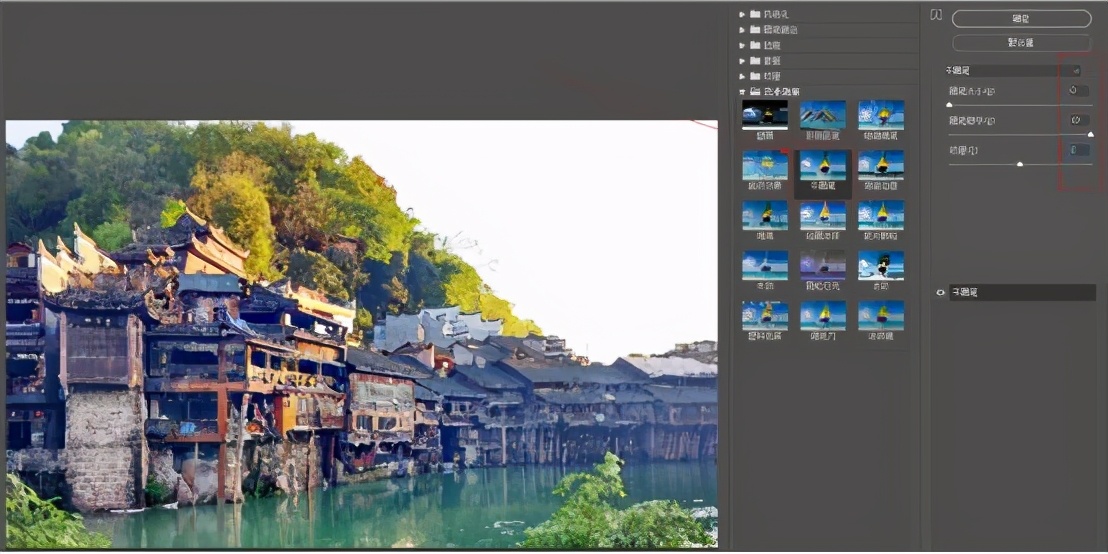Click the Brush Detail (画笔细节) value field
Screen dimensions: 1108x554
tap(1078, 120)
